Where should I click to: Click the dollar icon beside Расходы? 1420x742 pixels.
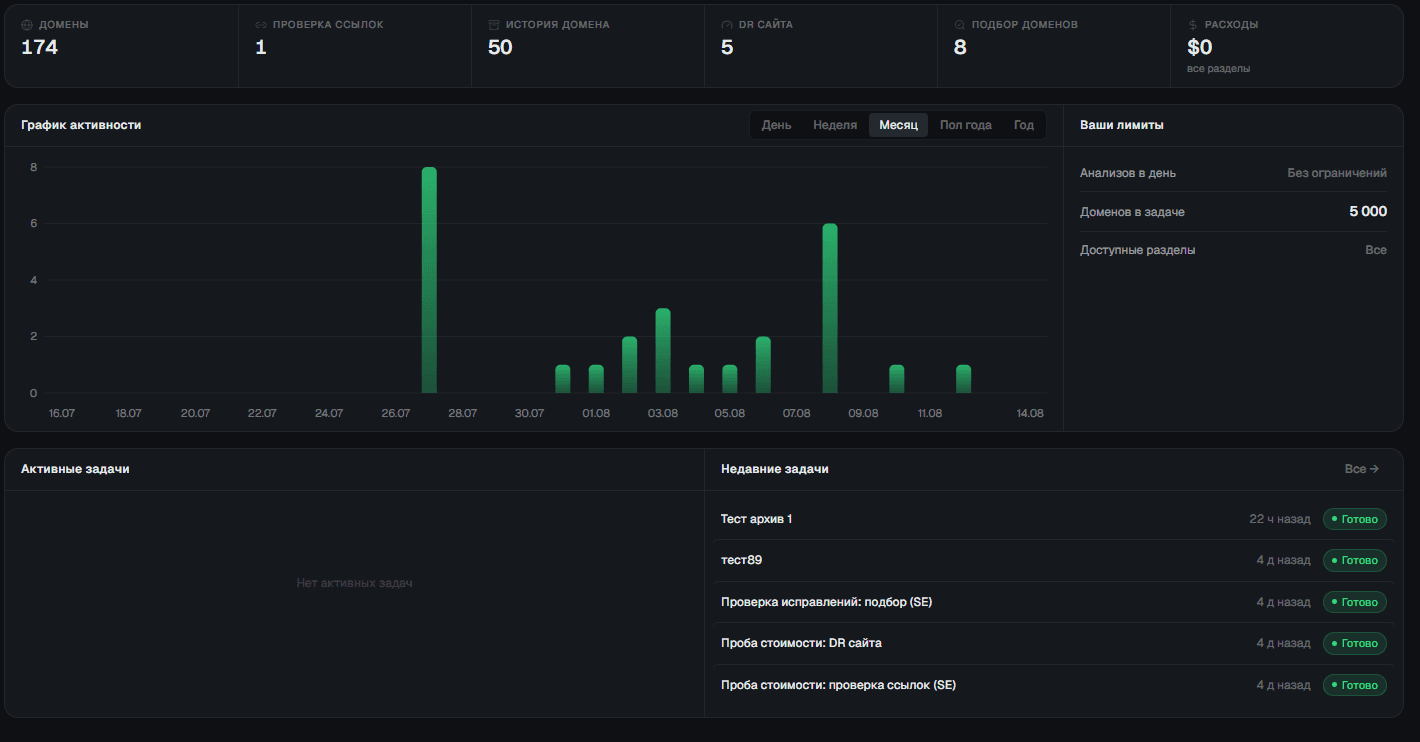1193,25
